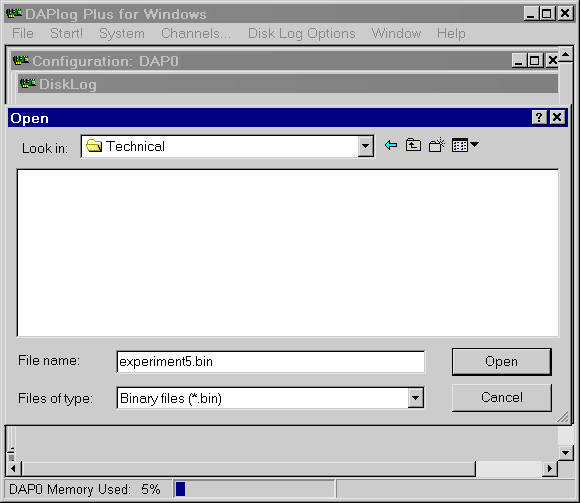The height and width of the screenshot is (503, 580).
Task: Click the Open dialog help question mark
Action: click(x=539, y=118)
